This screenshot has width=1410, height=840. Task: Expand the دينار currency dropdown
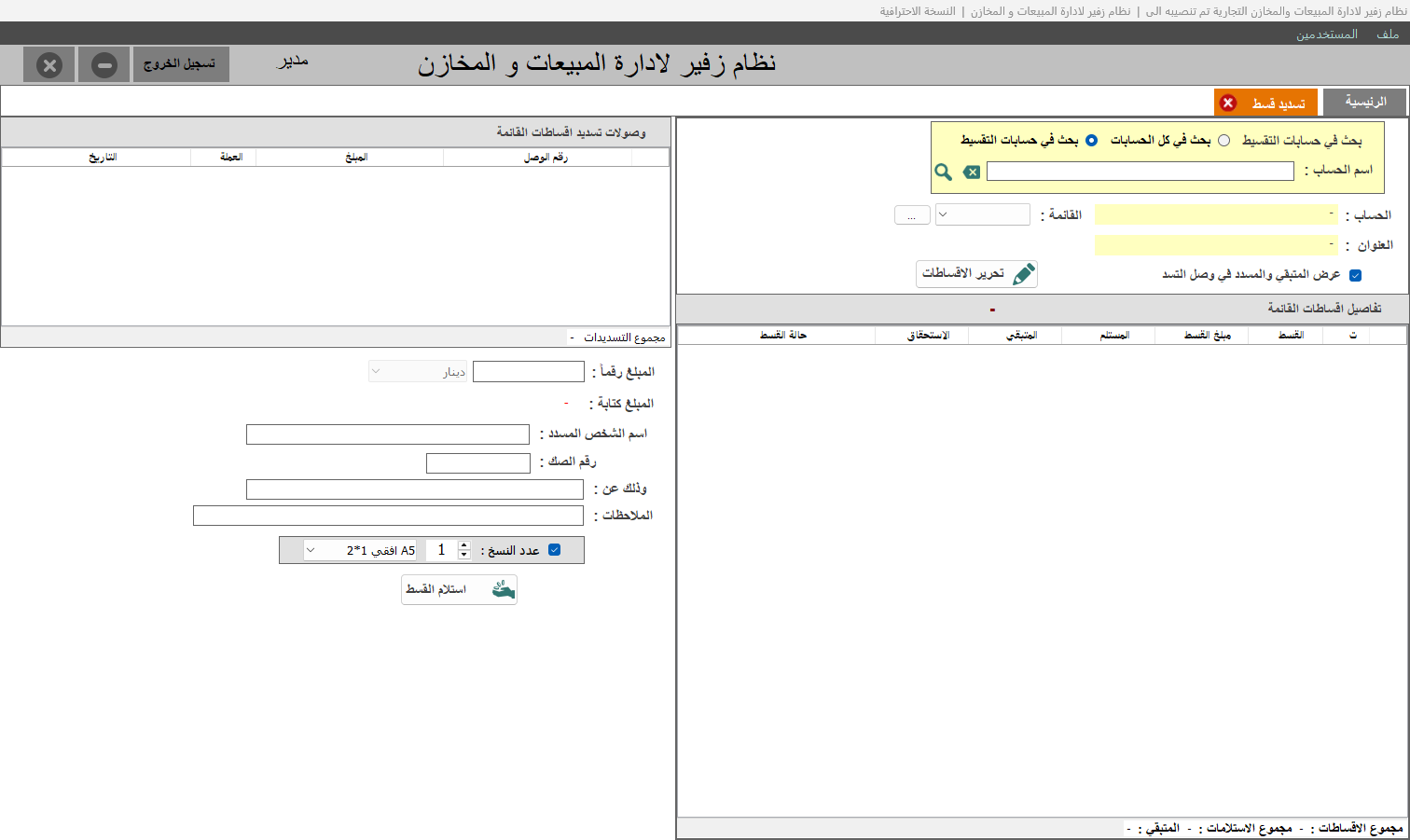pyautogui.click(x=418, y=371)
